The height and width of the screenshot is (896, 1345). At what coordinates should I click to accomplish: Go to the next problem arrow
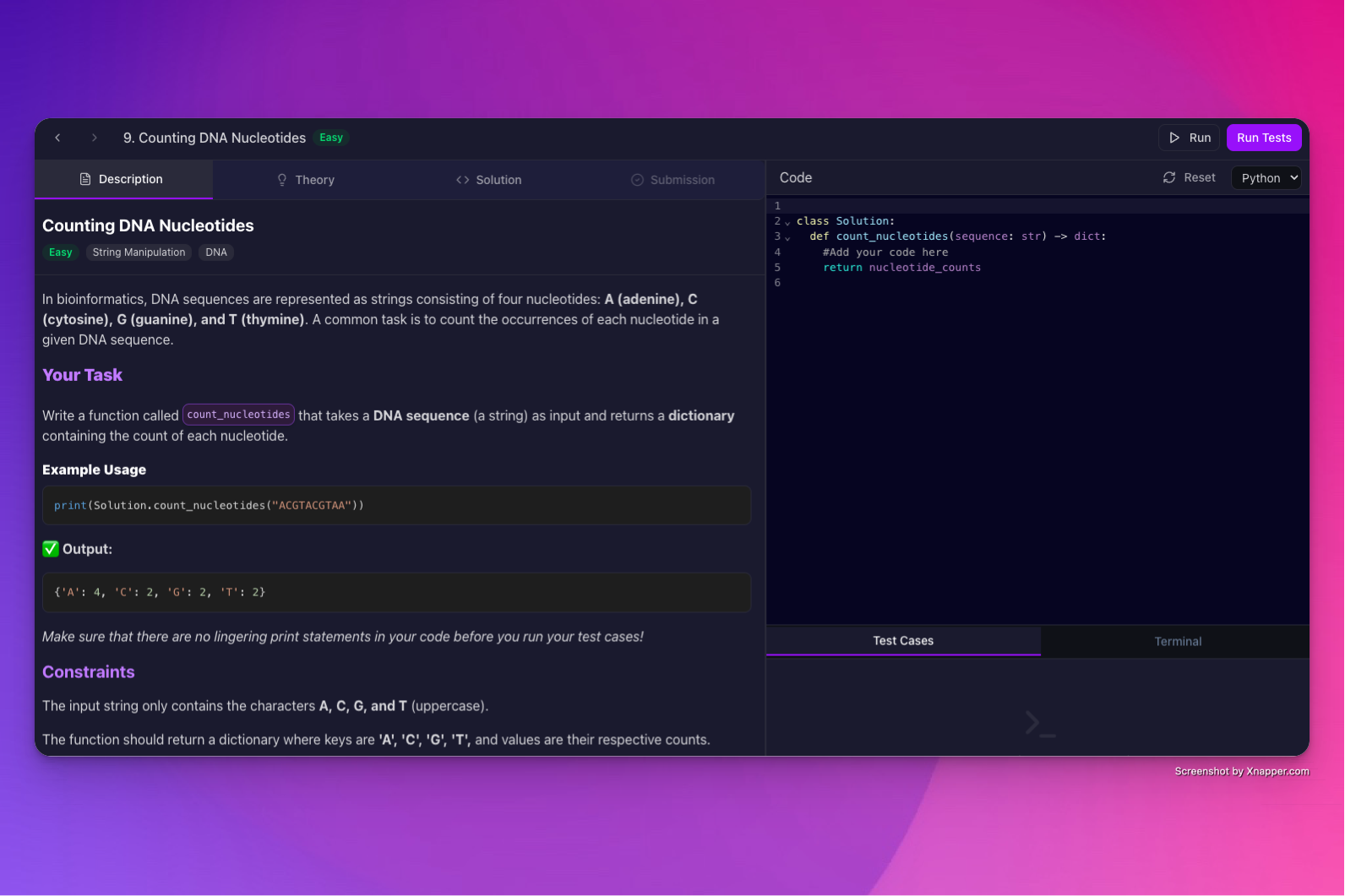pyautogui.click(x=94, y=138)
